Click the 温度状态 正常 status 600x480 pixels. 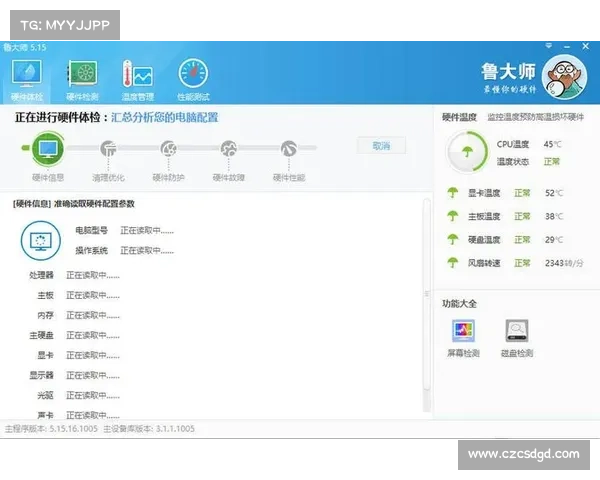[x=551, y=162]
